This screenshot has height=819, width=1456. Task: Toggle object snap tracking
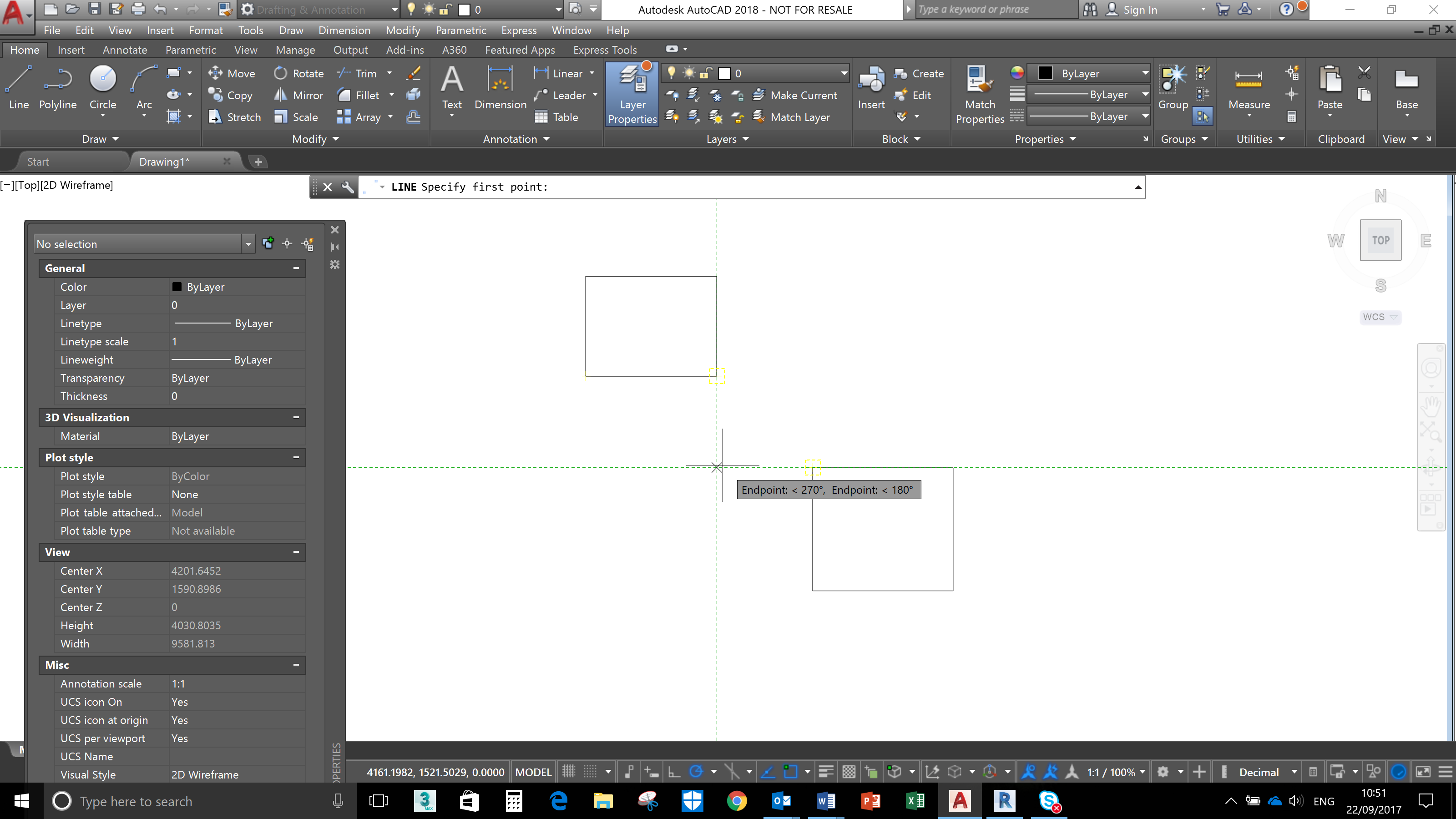tap(768, 772)
